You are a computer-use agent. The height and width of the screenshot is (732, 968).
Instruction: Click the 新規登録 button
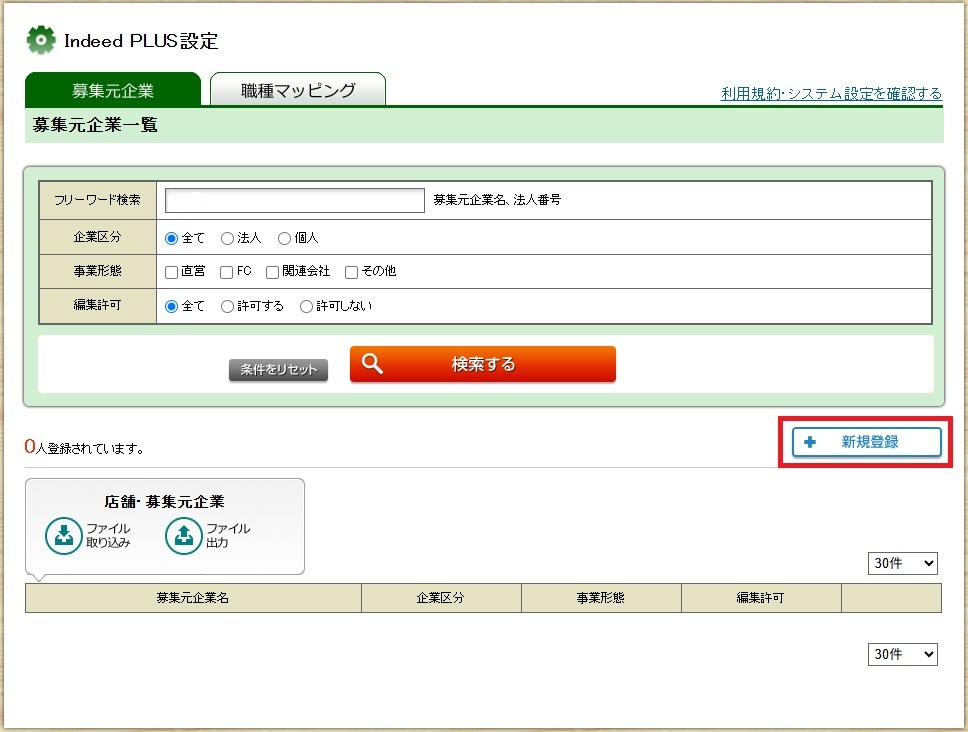[867, 442]
